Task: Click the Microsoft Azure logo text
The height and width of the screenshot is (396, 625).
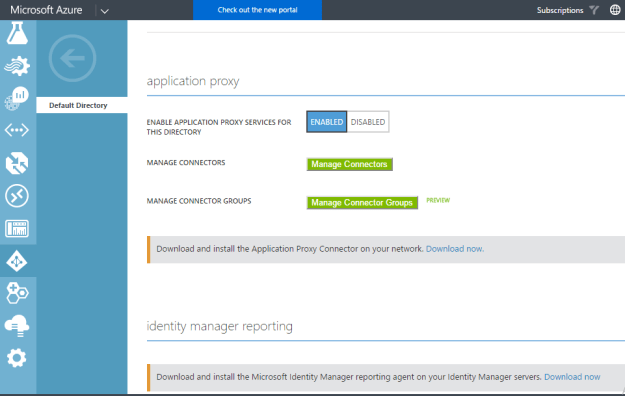Action: click(46, 10)
